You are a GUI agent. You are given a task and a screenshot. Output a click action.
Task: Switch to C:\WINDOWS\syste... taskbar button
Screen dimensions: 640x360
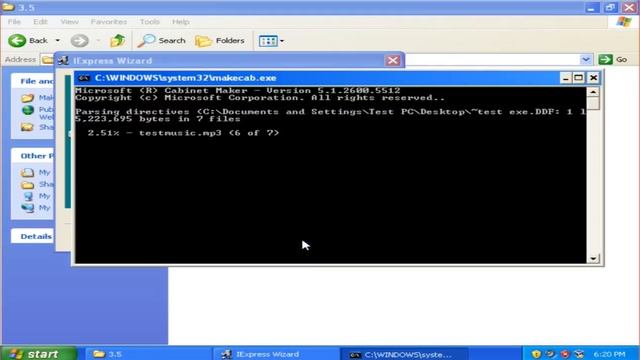click(x=403, y=354)
